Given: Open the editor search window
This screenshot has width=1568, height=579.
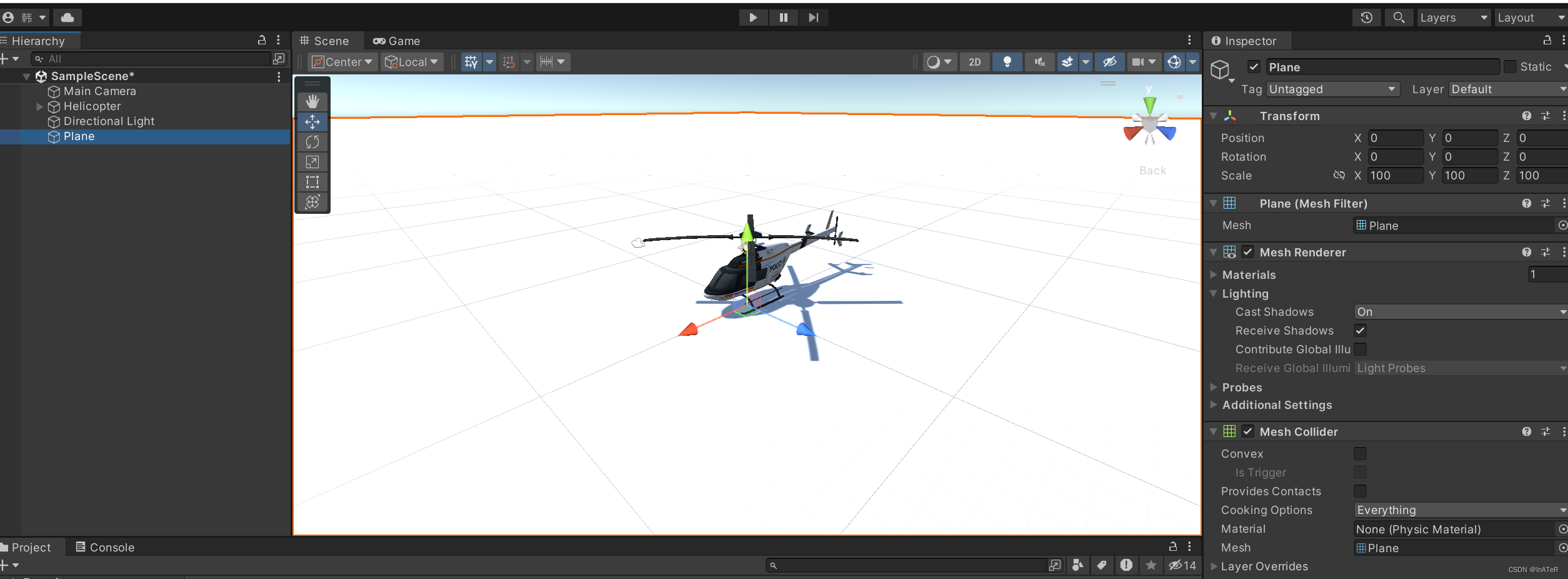Looking at the screenshot, I should click(x=1399, y=17).
